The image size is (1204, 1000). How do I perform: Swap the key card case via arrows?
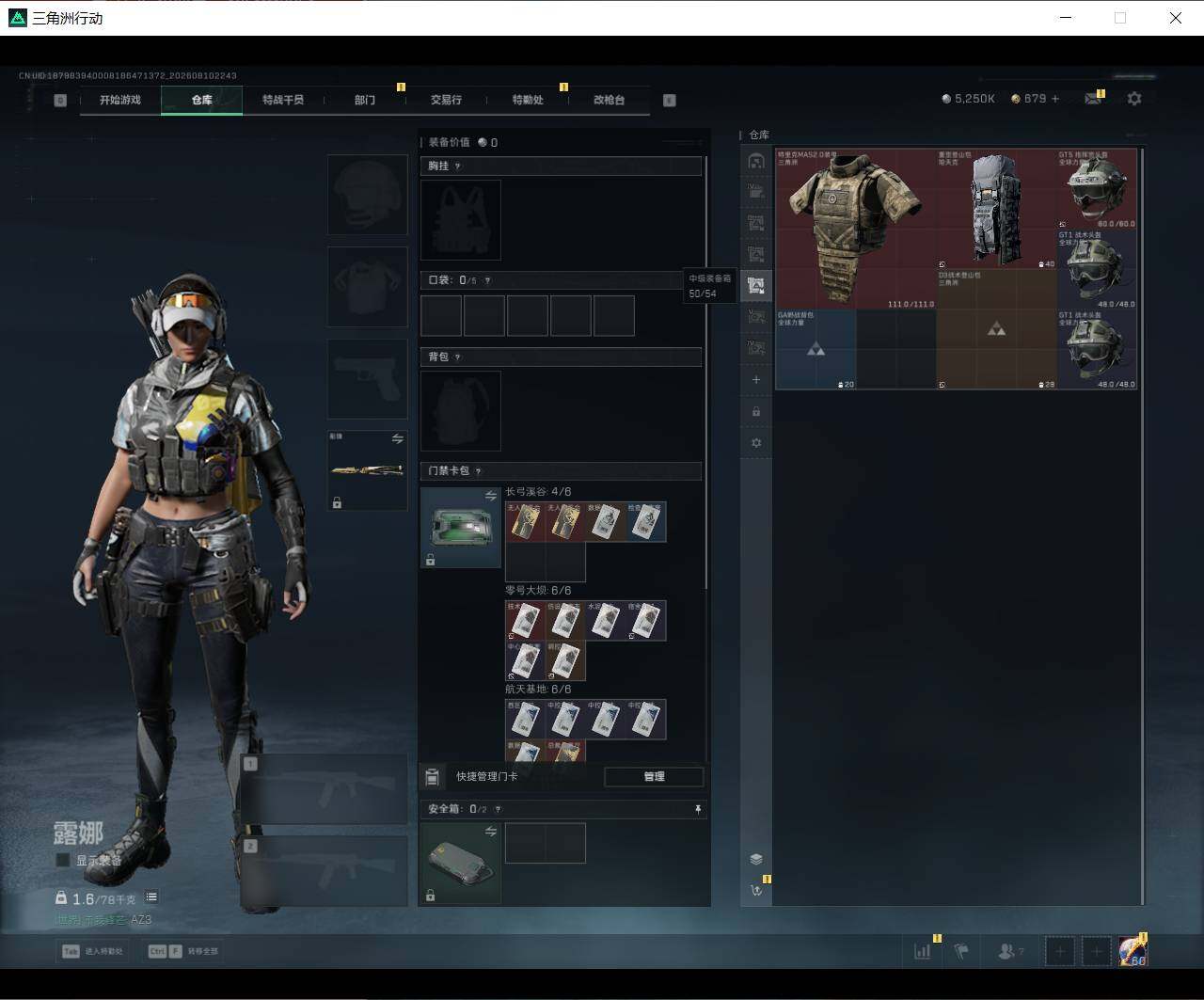pyautogui.click(x=491, y=496)
